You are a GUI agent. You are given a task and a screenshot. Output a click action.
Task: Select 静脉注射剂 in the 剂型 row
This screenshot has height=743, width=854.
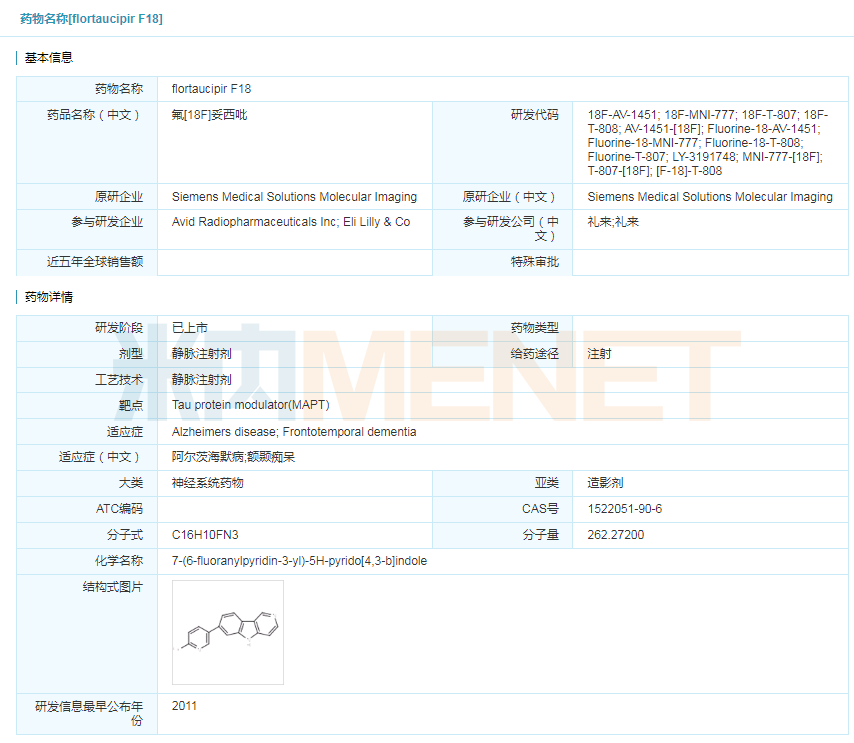202,354
